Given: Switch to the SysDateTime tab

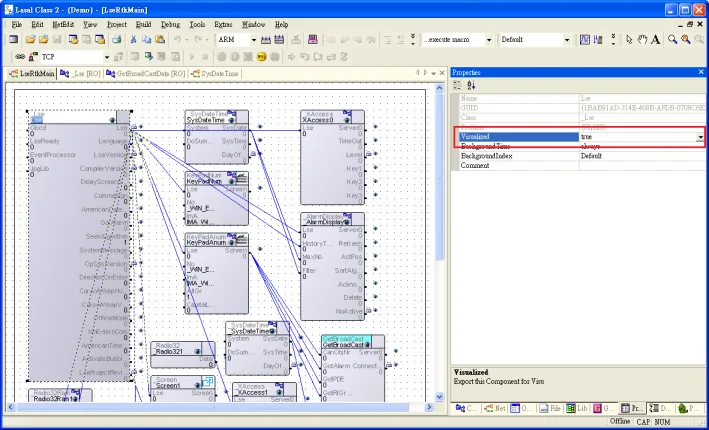Looking at the screenshot, I should tap(215, 73).
